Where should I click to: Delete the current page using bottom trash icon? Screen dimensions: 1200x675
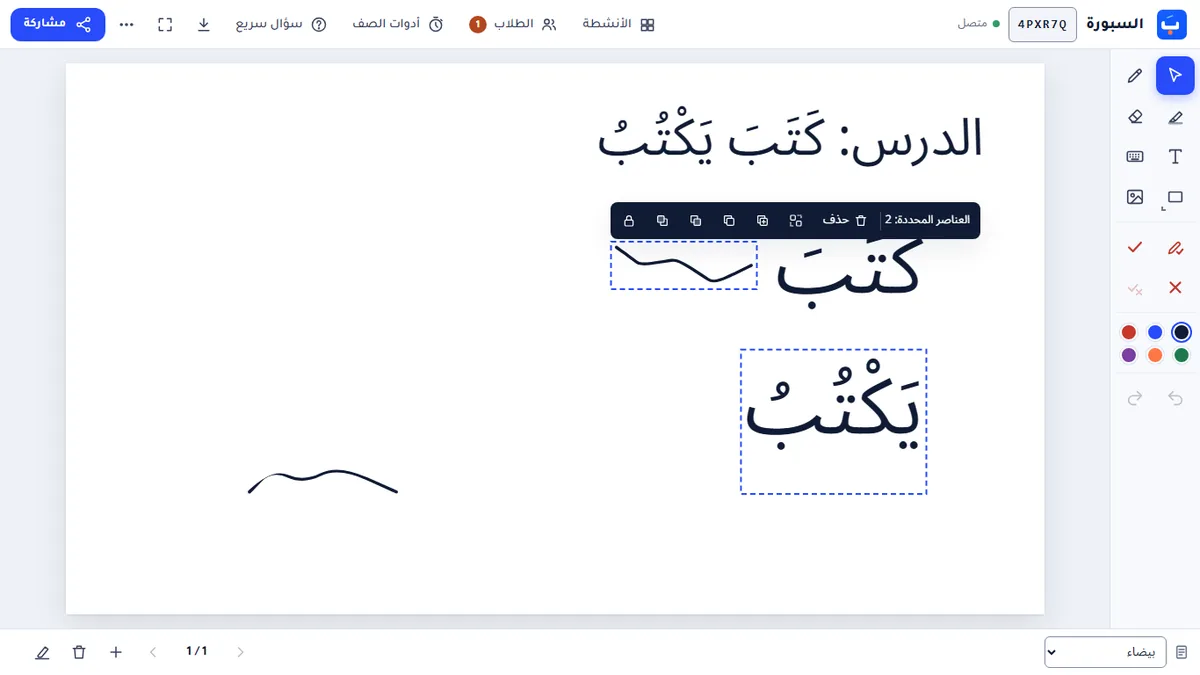79,652
